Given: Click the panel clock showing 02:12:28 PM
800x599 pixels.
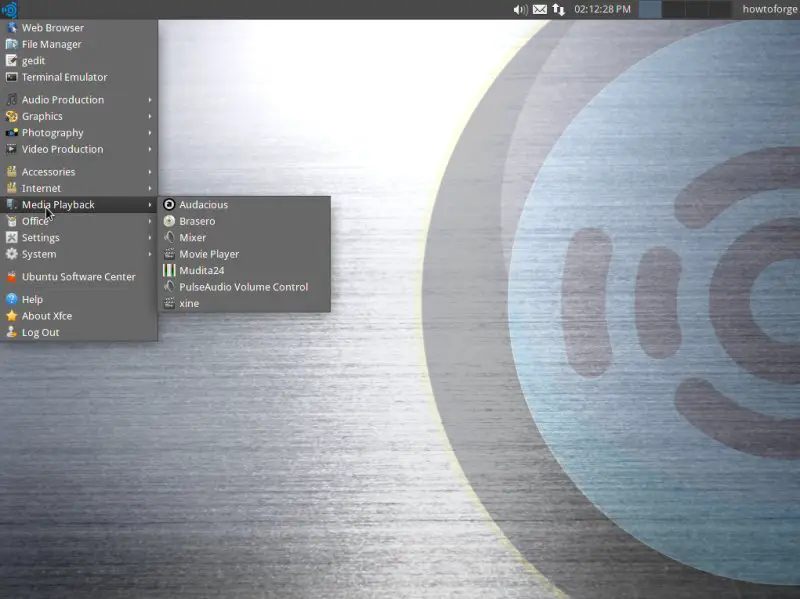Looking at the screenshot, I should click(x=603, y=9).
